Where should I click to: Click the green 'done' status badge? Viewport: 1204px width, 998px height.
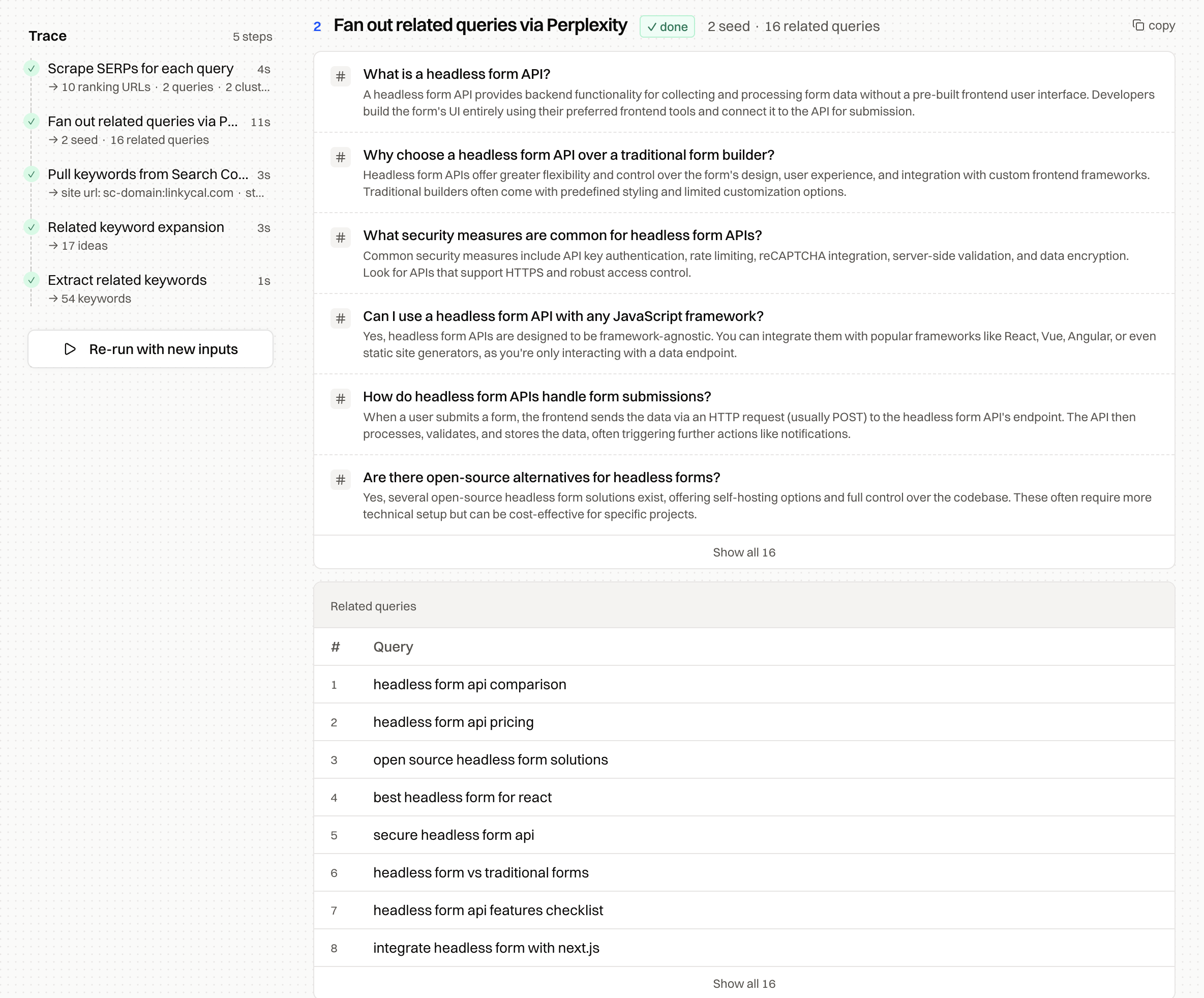[667, 26]
